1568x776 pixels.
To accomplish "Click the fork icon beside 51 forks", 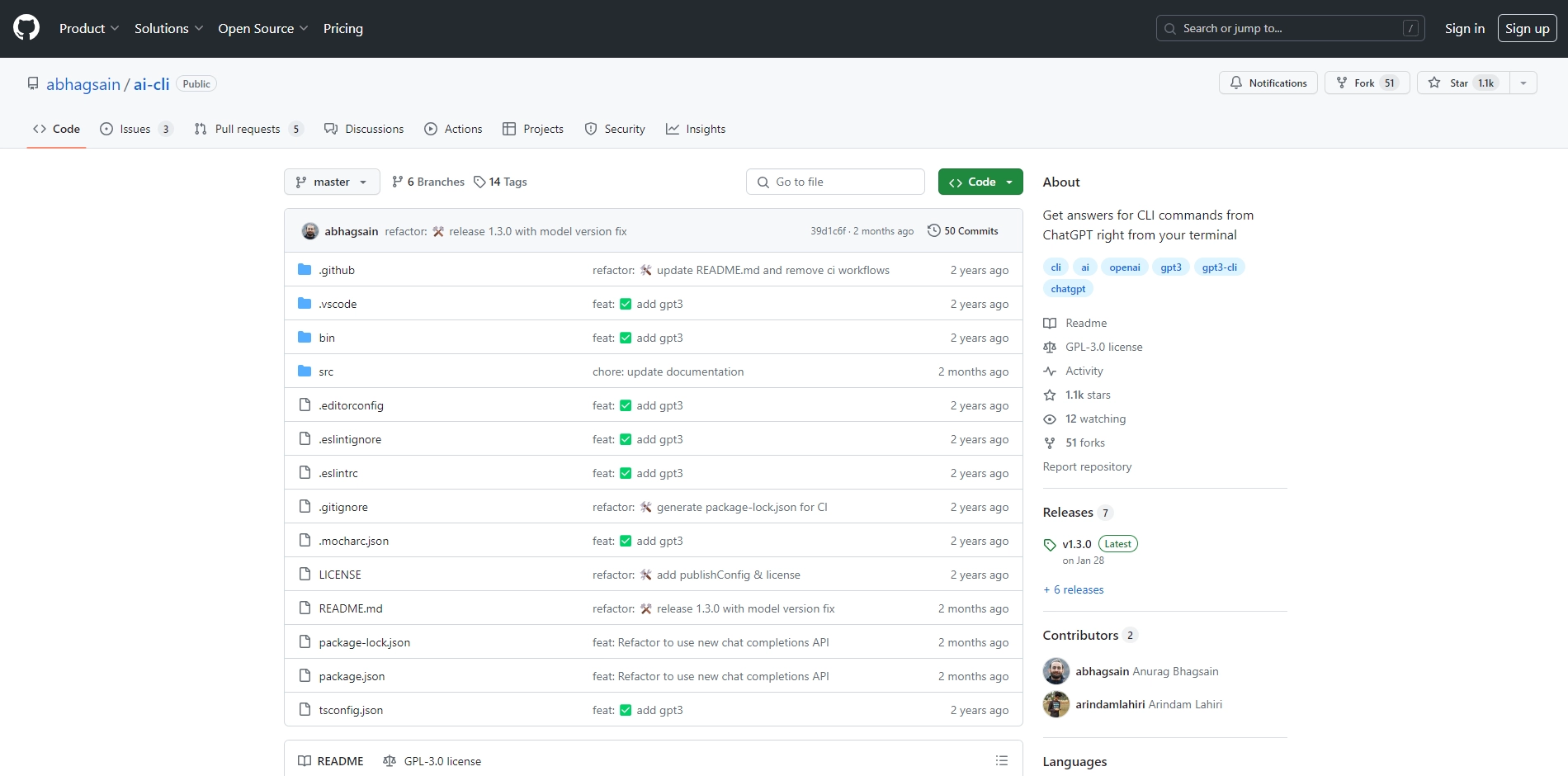I will (1050, 442).
